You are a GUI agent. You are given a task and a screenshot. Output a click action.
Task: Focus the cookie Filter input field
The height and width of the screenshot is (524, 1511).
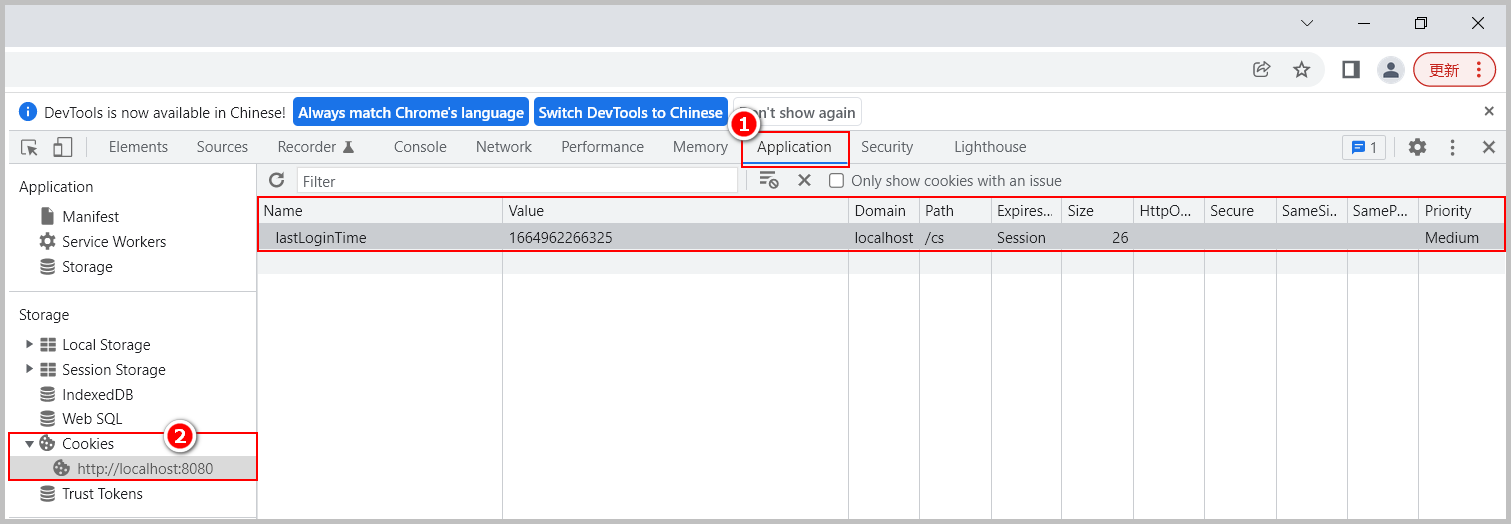click(x=517, y=181)
